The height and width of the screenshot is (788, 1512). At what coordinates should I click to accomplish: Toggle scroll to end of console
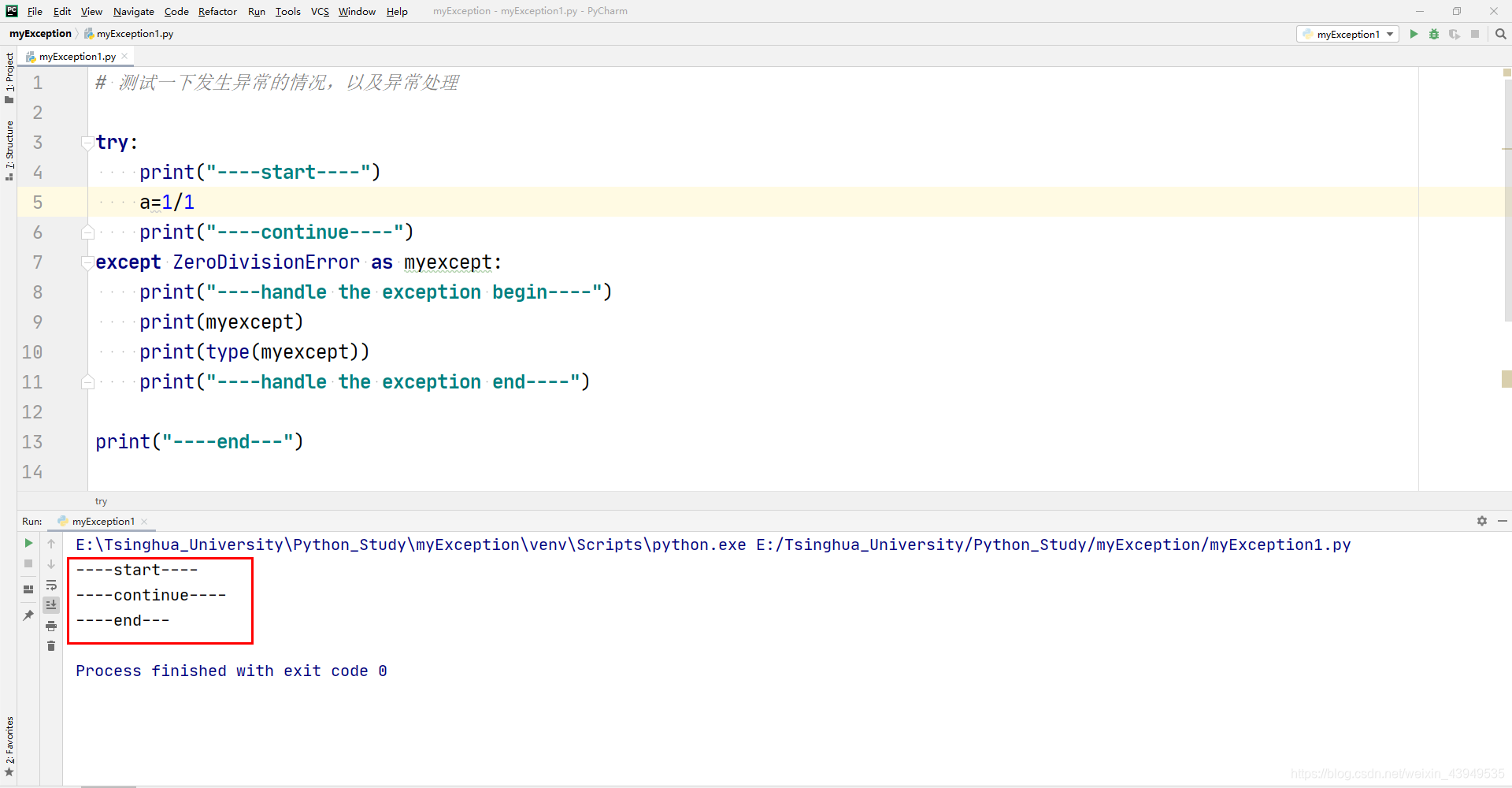[51, 604]
